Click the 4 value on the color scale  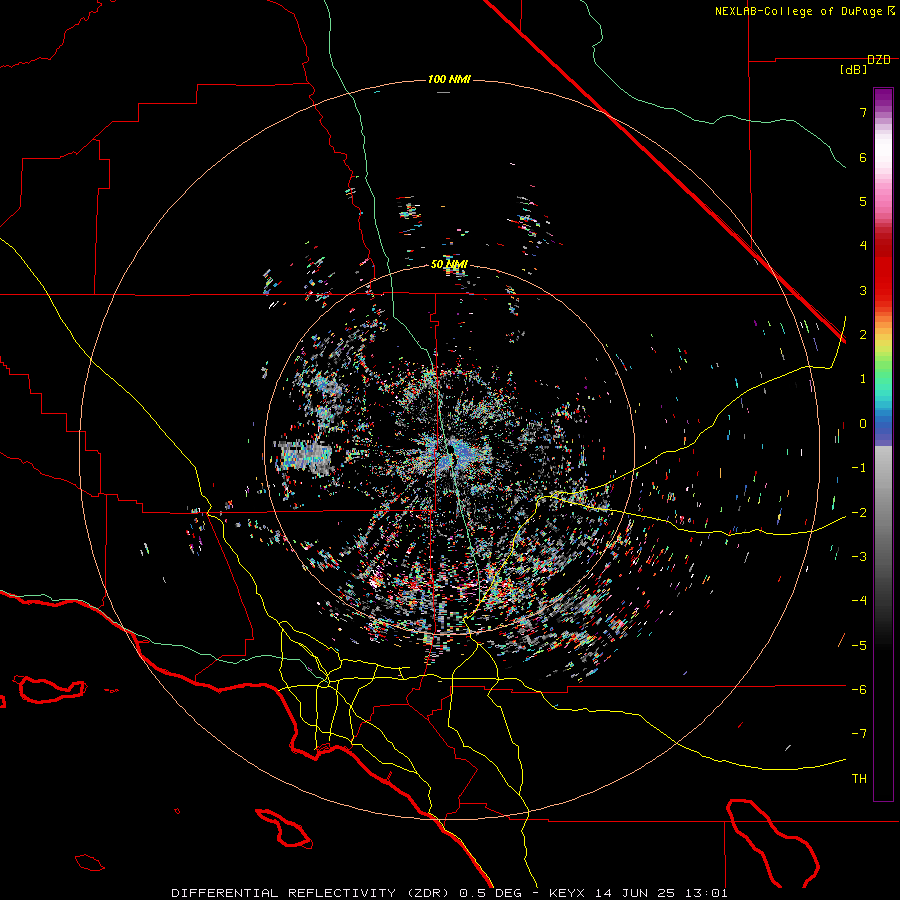[863, 246]
